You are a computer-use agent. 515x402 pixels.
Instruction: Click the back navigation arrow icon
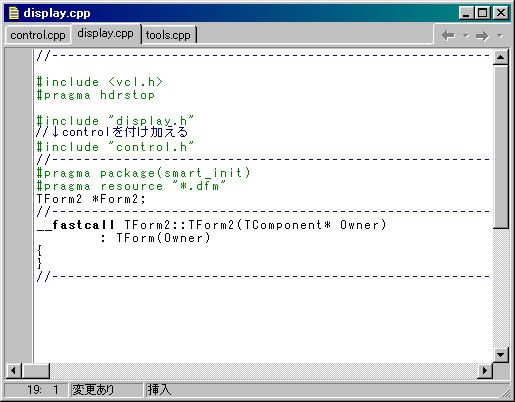point(448,35)
